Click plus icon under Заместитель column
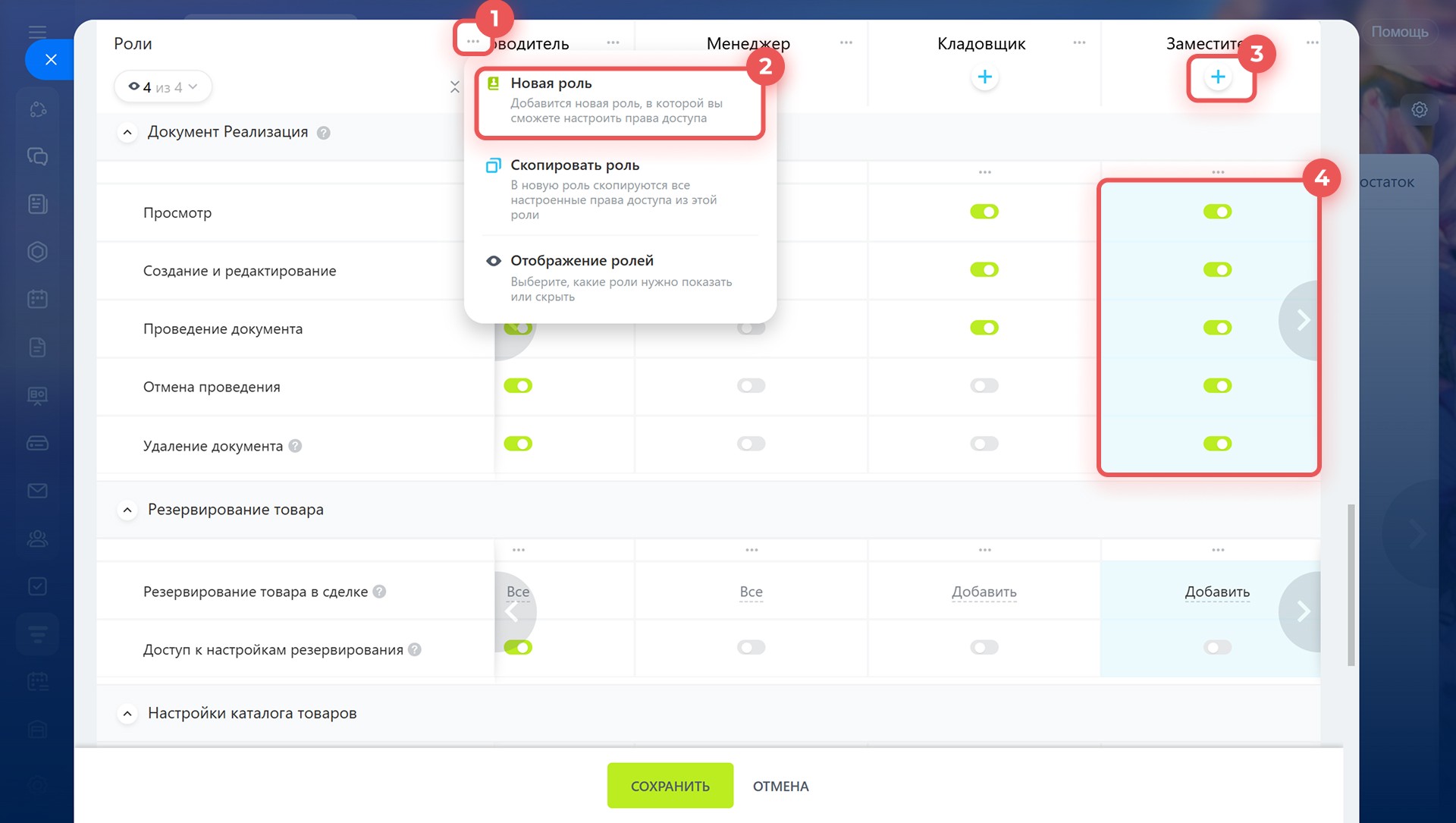This screenshot has width=1456, height=823. point(1217,77)
